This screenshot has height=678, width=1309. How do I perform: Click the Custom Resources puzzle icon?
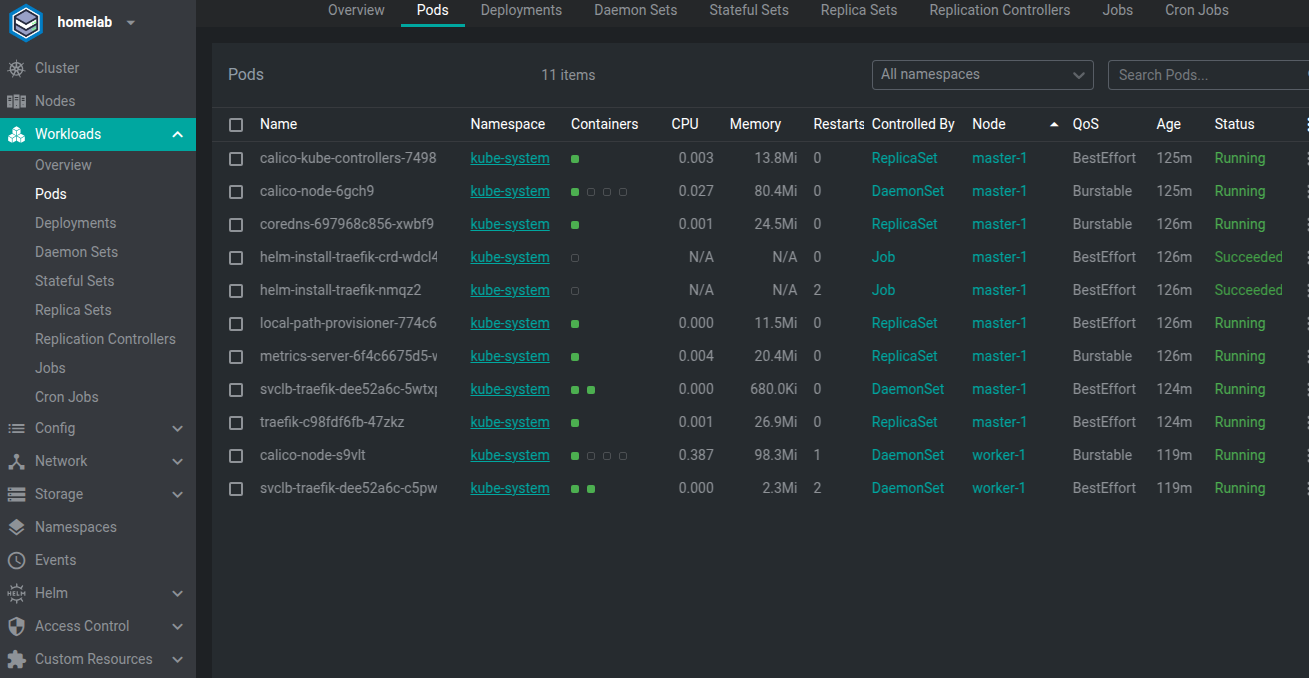[x=16, y=659]
